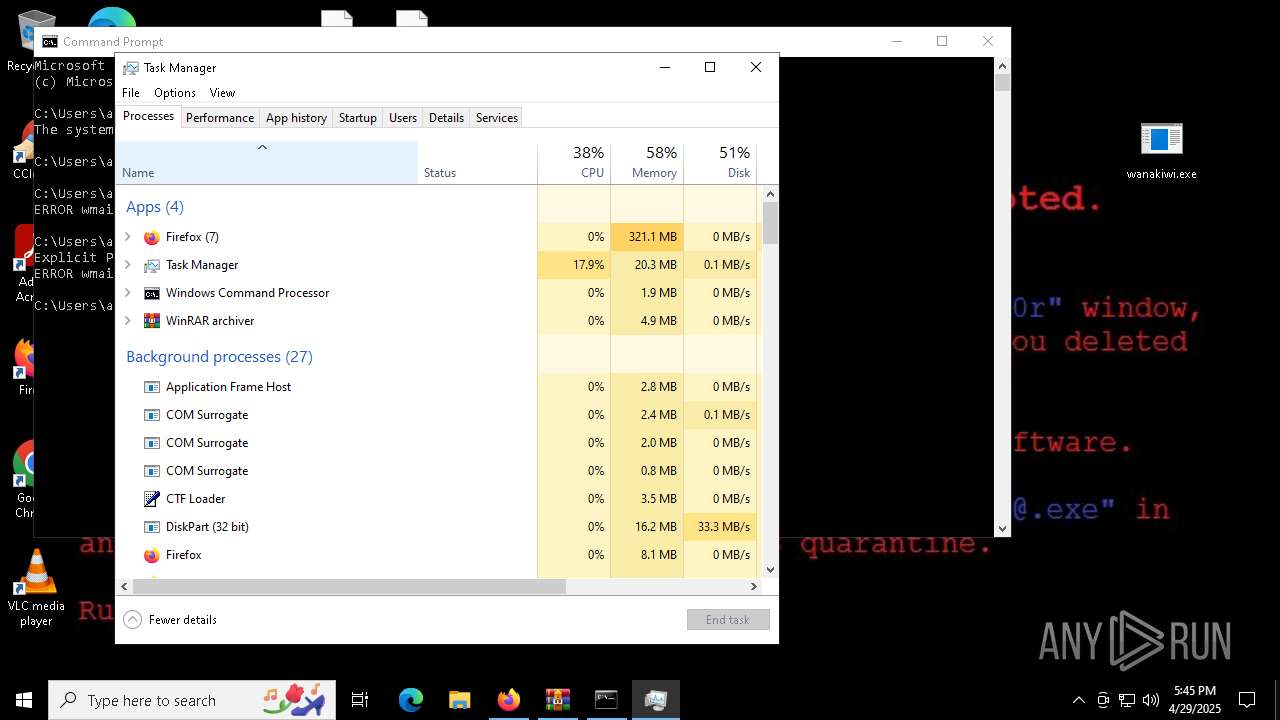
Task: Click the sort arrow above Name column
Action: (263, 148)
